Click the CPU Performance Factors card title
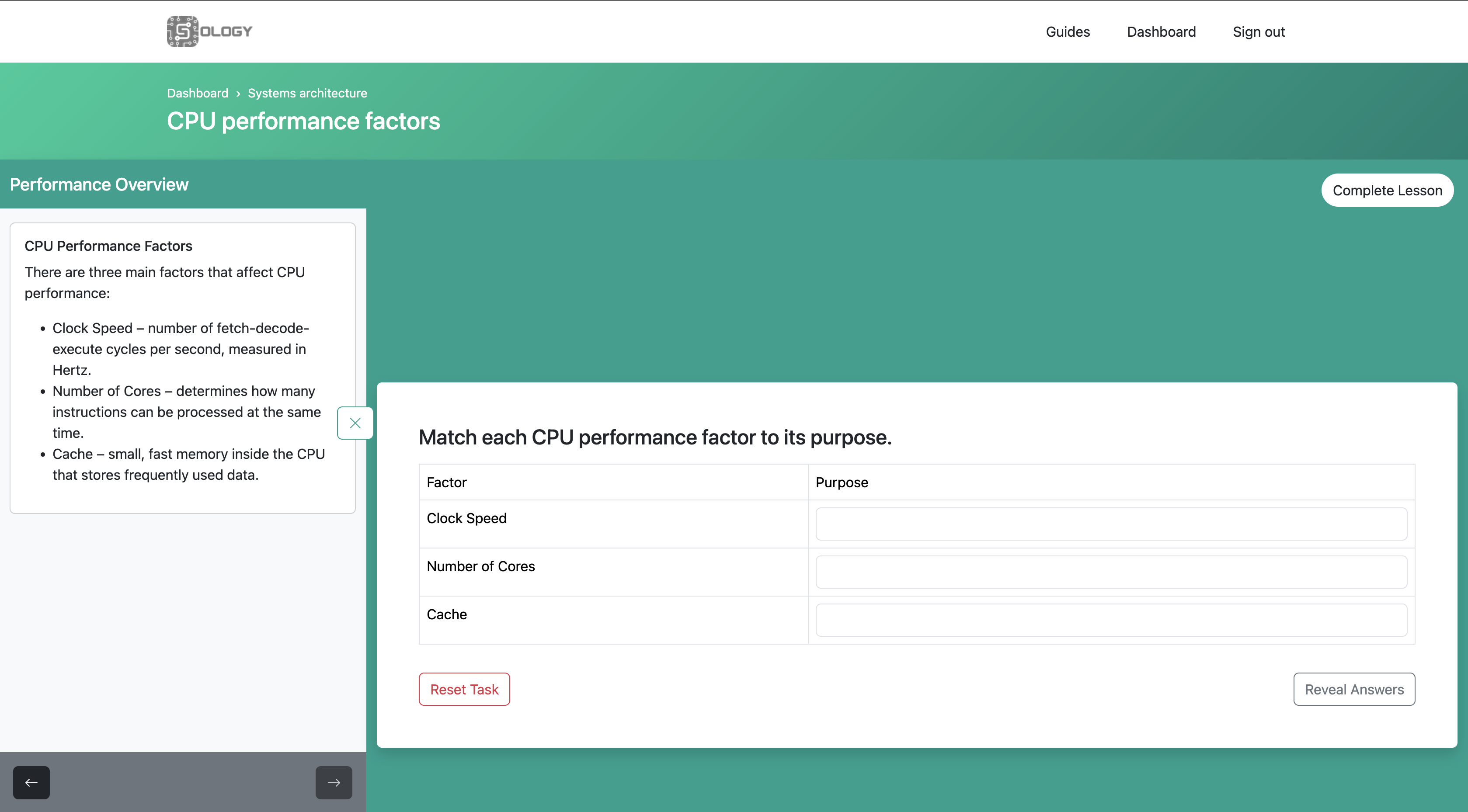This screenshot has height=812, width=1468. click(x=108, y=246)
